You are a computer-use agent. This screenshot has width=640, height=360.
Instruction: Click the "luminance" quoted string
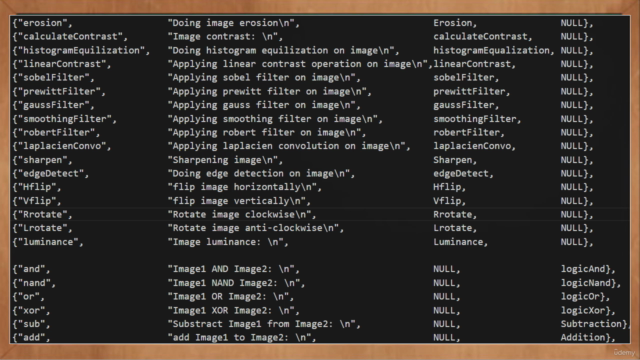tap(48, 242)
